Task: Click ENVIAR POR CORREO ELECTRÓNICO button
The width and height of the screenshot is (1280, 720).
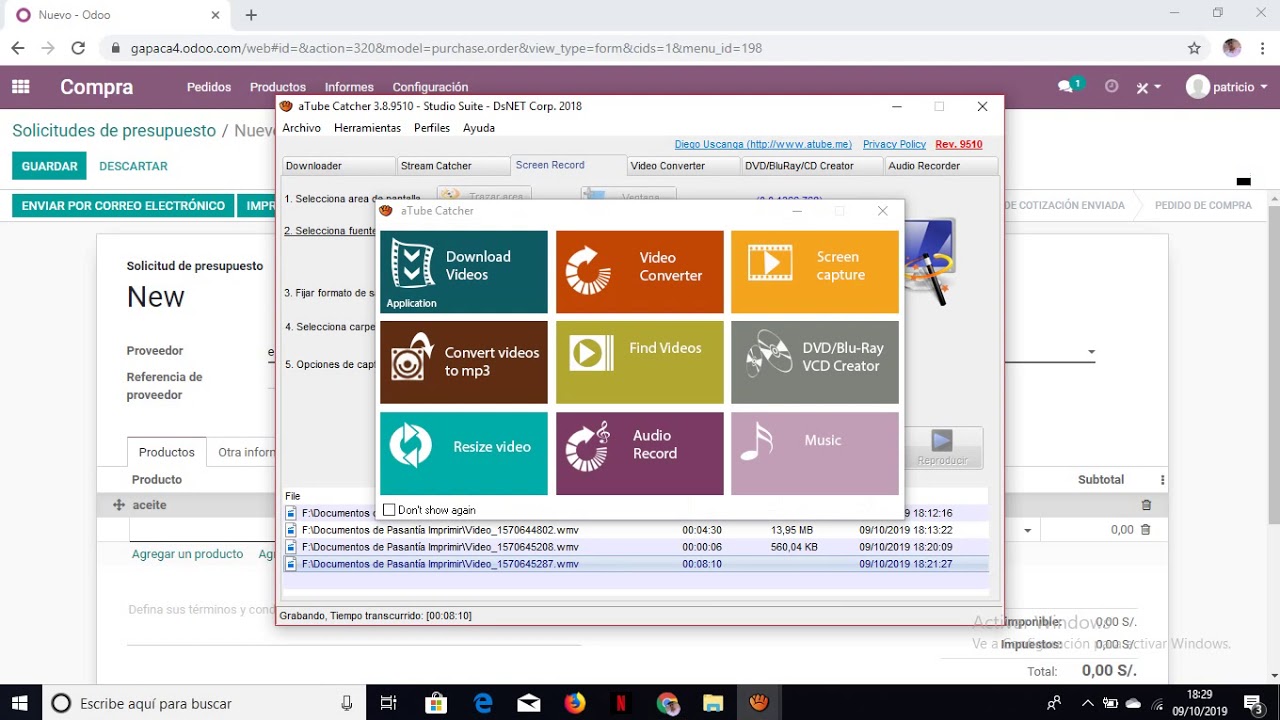Action: [123, 205]
